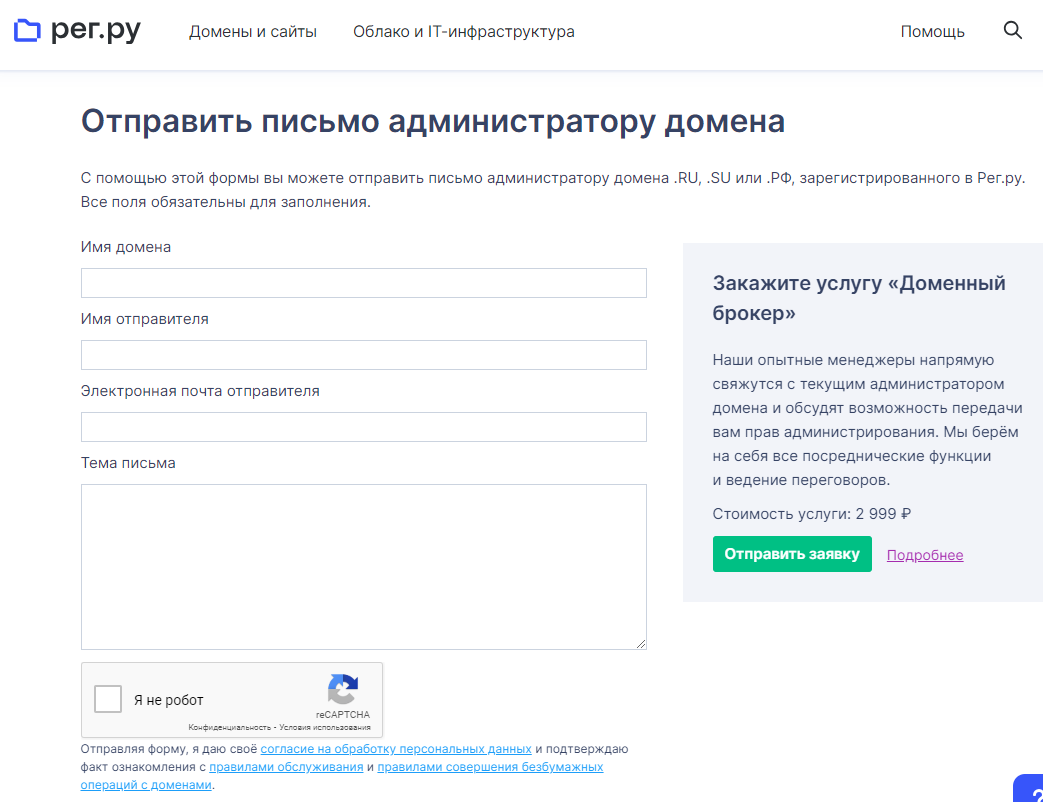
Task: Click the 'Отправить заявку' button
Action: coord(792,554)
